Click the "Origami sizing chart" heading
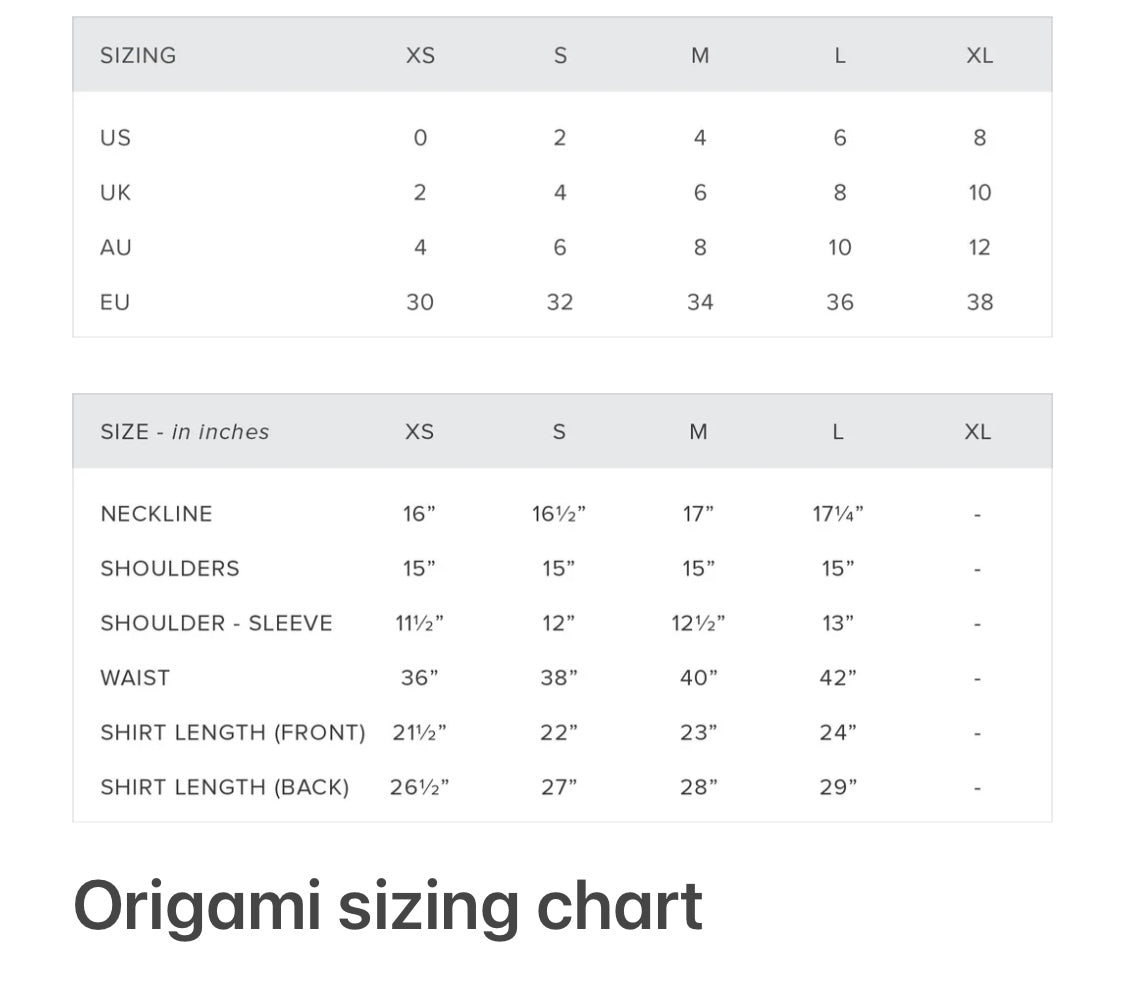 point(388,906)
